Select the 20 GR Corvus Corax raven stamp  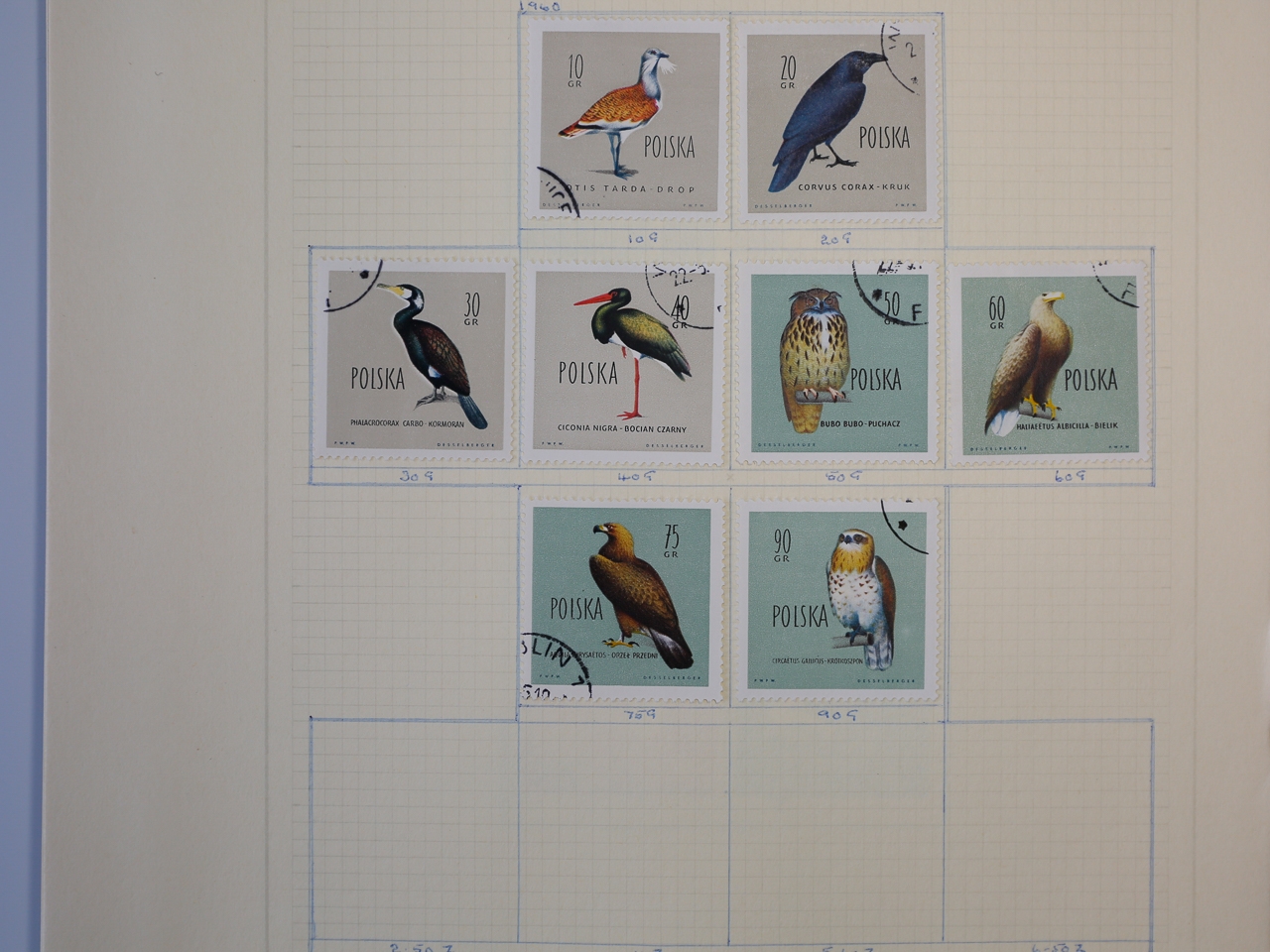[837, 124]
